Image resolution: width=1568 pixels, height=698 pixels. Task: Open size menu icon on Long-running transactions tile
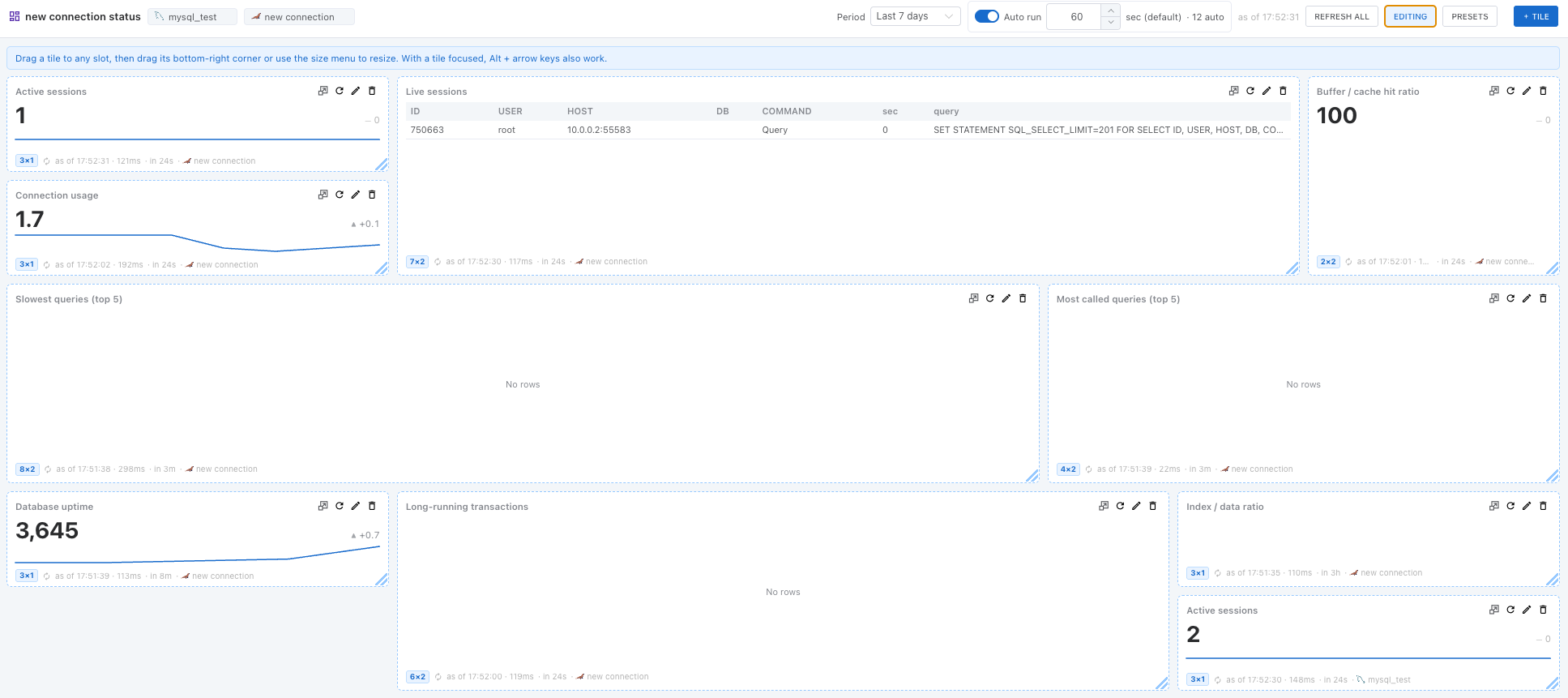(x=1104, y=506)
